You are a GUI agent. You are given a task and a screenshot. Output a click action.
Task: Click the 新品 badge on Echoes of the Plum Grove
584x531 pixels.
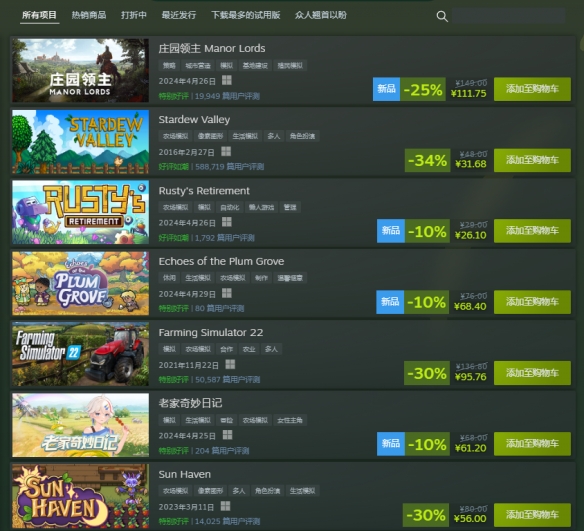click(x=390, y=302)
